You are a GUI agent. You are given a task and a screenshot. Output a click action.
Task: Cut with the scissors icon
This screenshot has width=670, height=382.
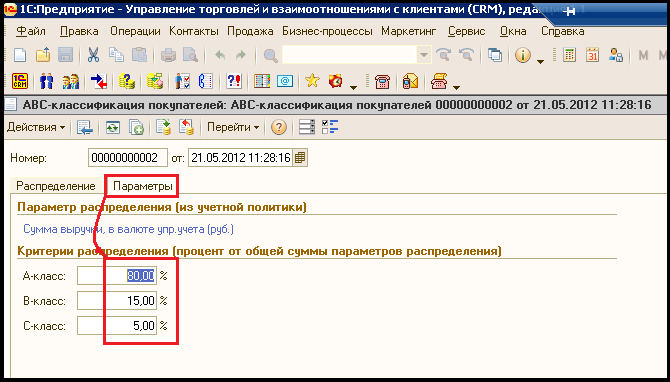pyautogui.click(x=93, y=55)
